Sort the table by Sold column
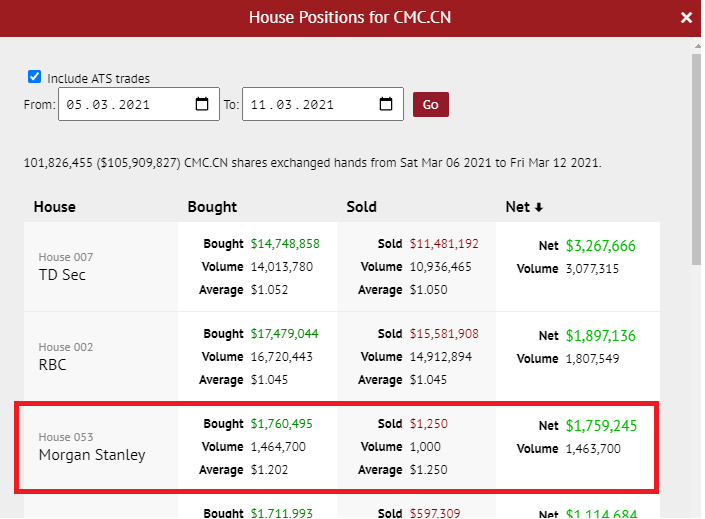Image resolution: width=705 pixels, height=519 pixels. 361,207
